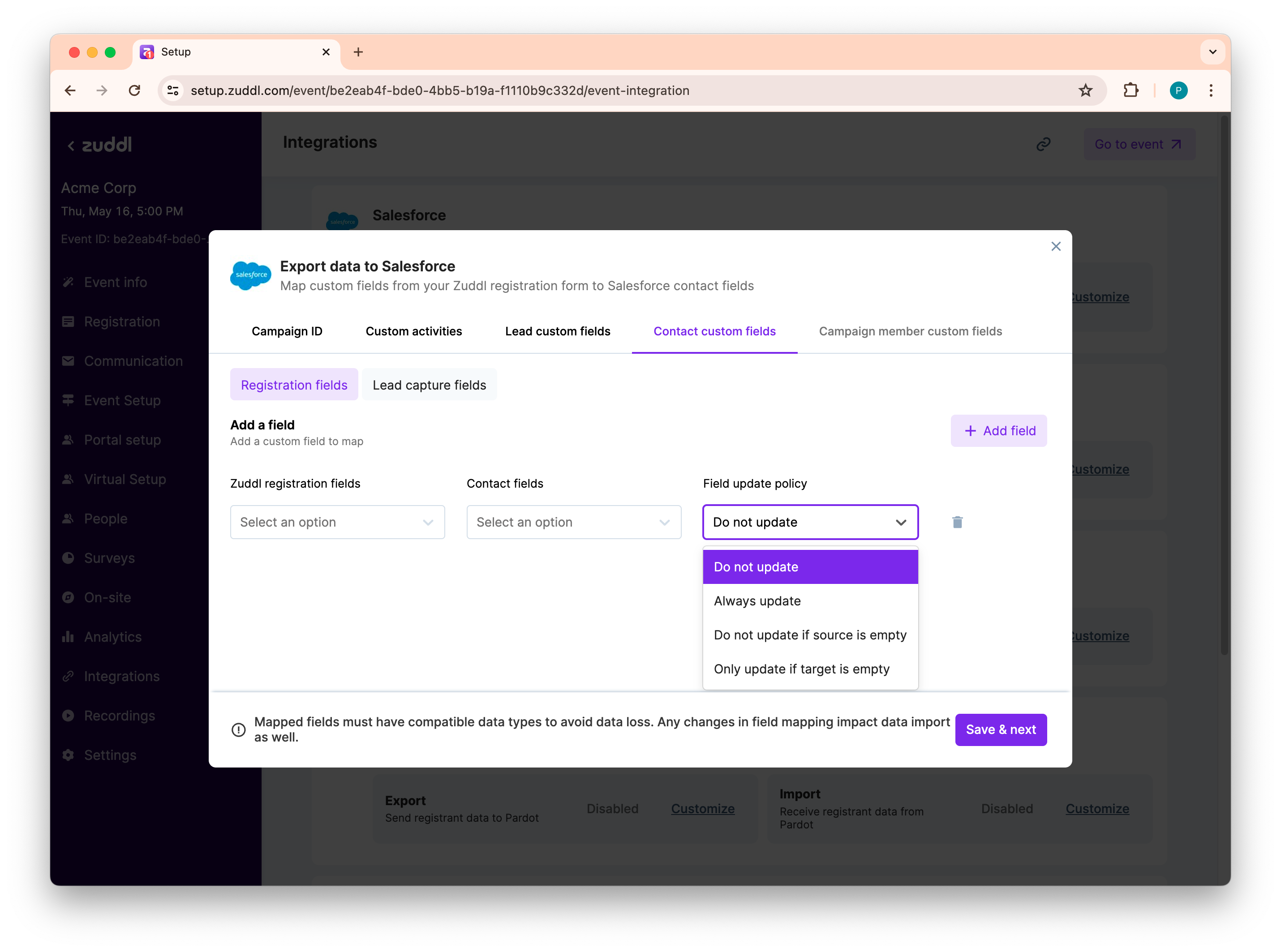The image size is (1281, 952).
Task: Toggle to Lead capture fields
Action: tap(429, 385)
